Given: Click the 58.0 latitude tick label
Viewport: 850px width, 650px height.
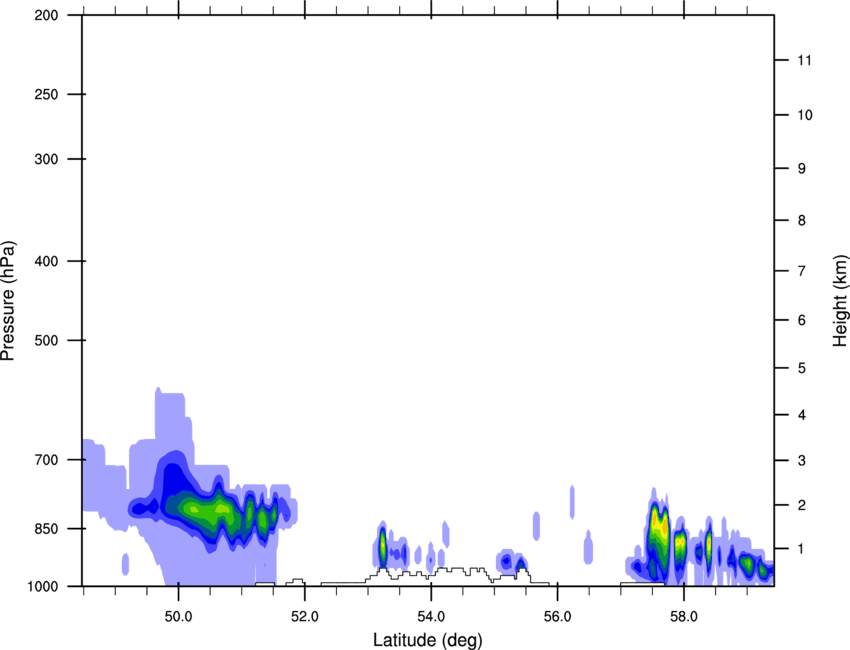Looking at the screenshot, I should (684, 616).
